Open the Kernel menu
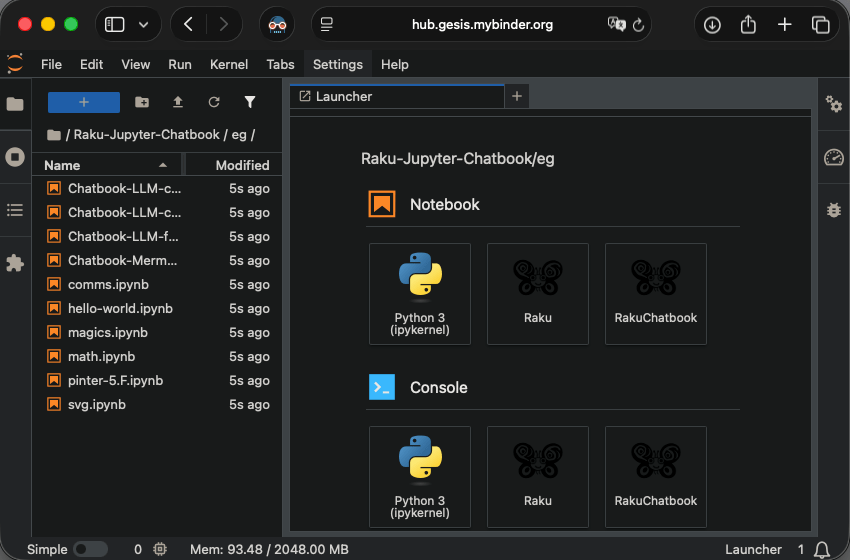850x560 pixels. coord(229,64)
